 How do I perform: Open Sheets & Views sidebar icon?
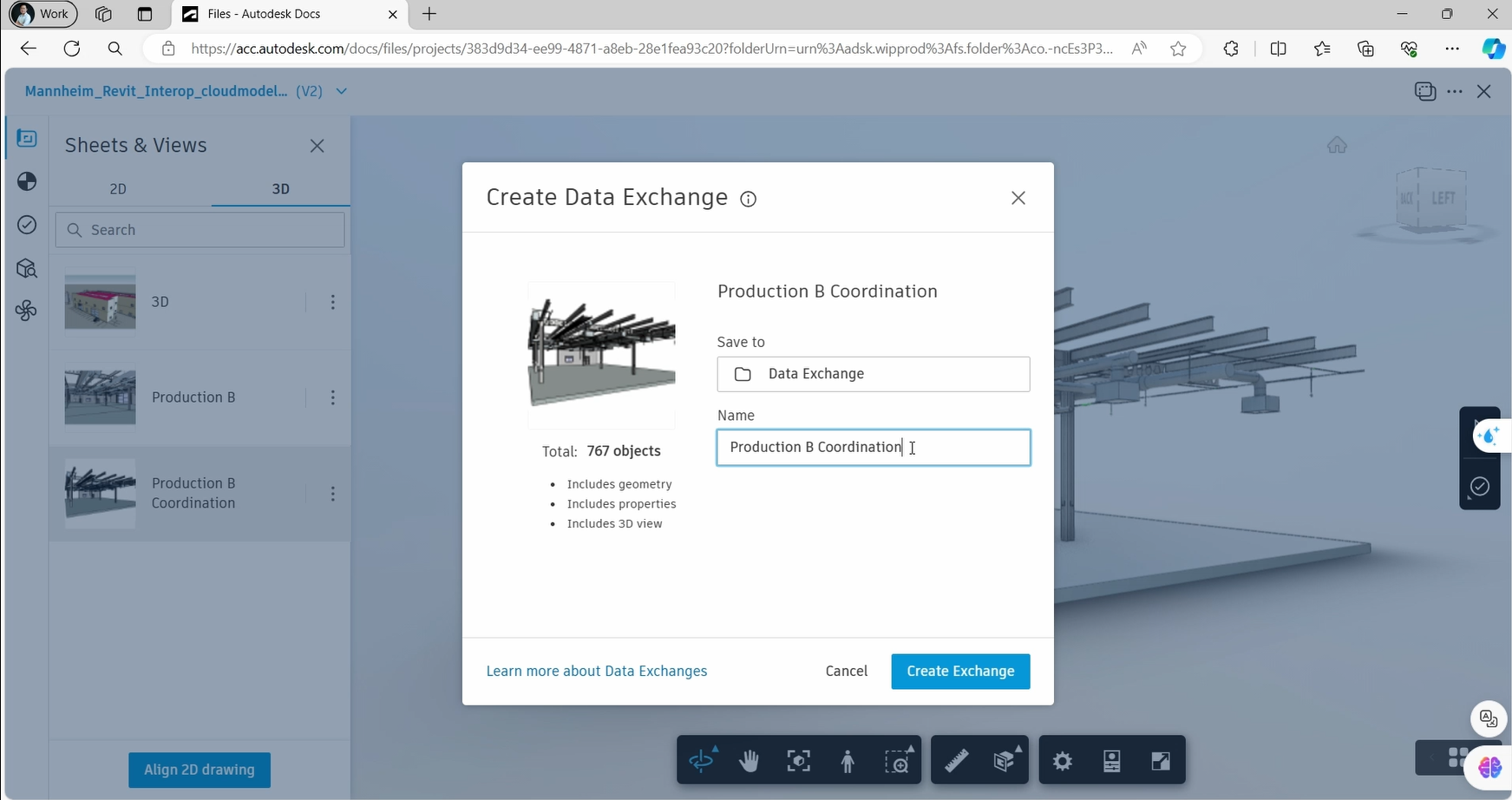27,139
